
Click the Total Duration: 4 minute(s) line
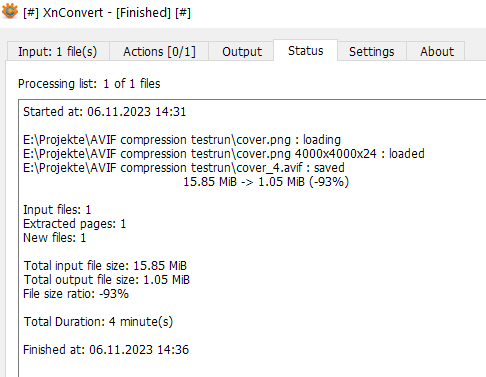tap(98, 322)
